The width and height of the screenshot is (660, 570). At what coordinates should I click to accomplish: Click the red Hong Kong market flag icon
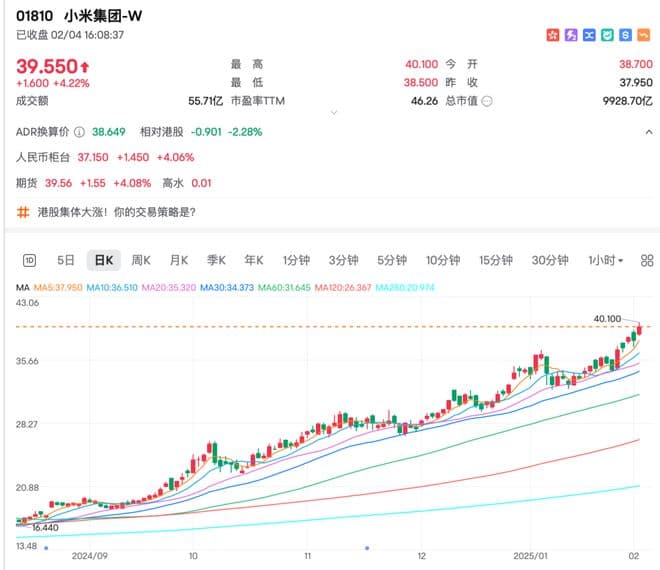coord(552,35)
